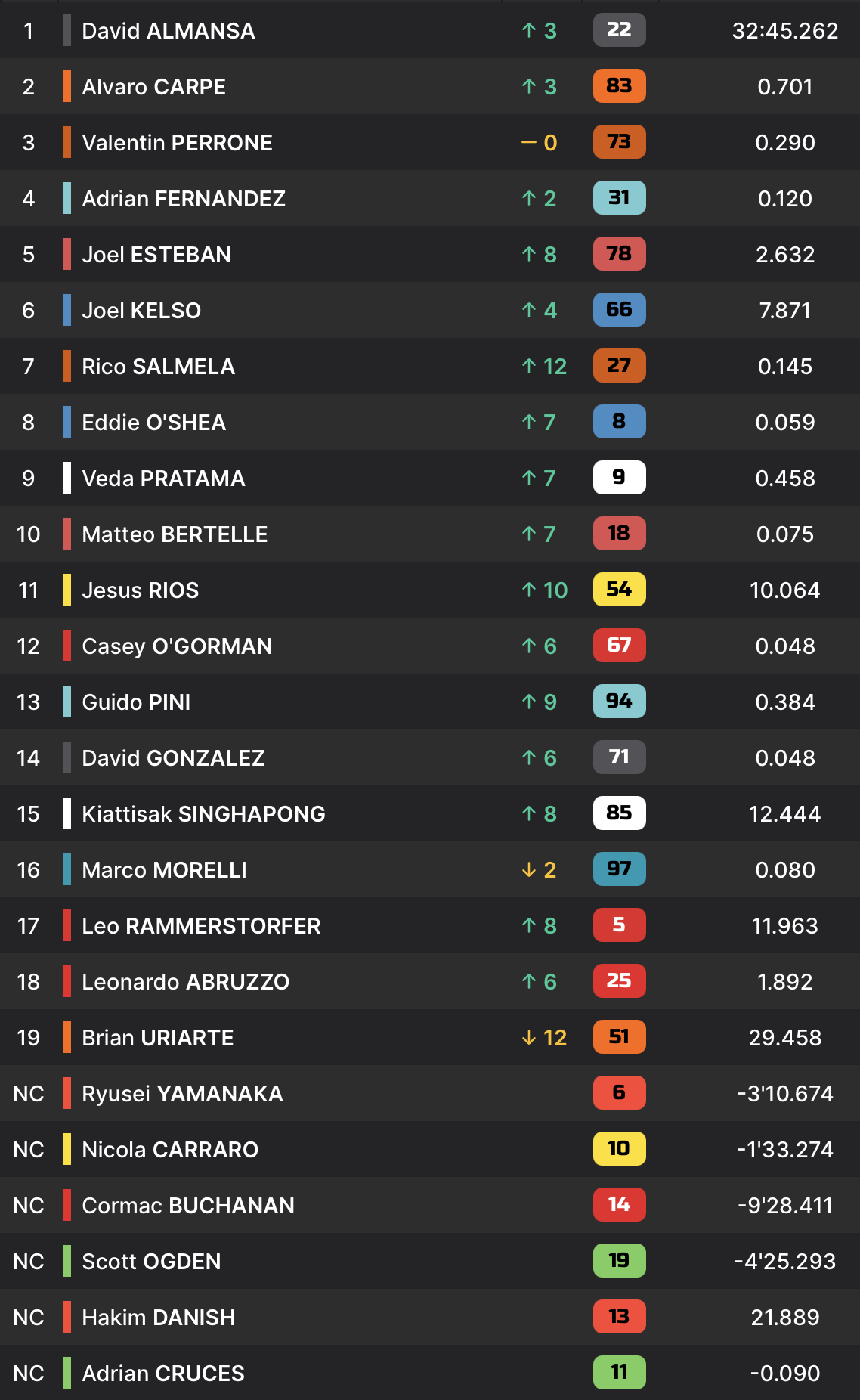Image resolution: width=860 pixels, height=1400 pixels.
Task: Click the blue 66 badge for Joel Kelso
Action: click(x=619, y=310)
